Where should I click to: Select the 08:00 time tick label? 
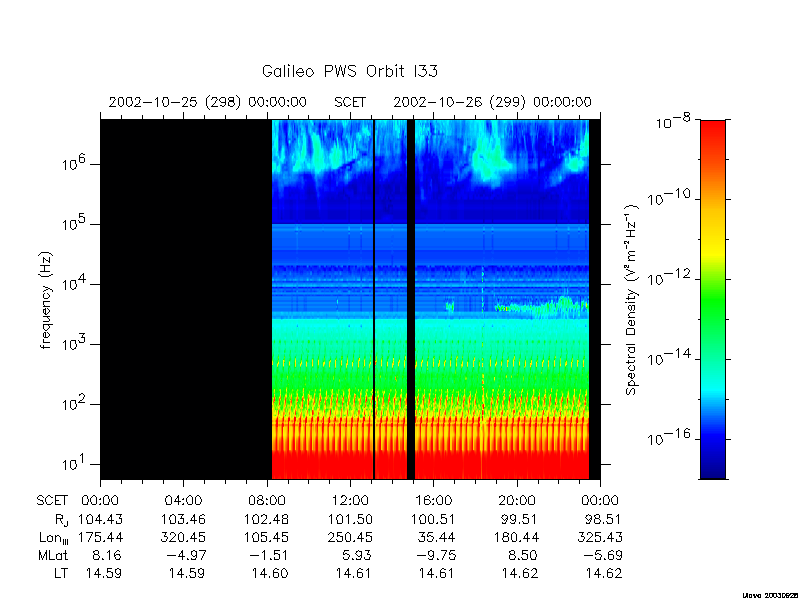[267, 501]
